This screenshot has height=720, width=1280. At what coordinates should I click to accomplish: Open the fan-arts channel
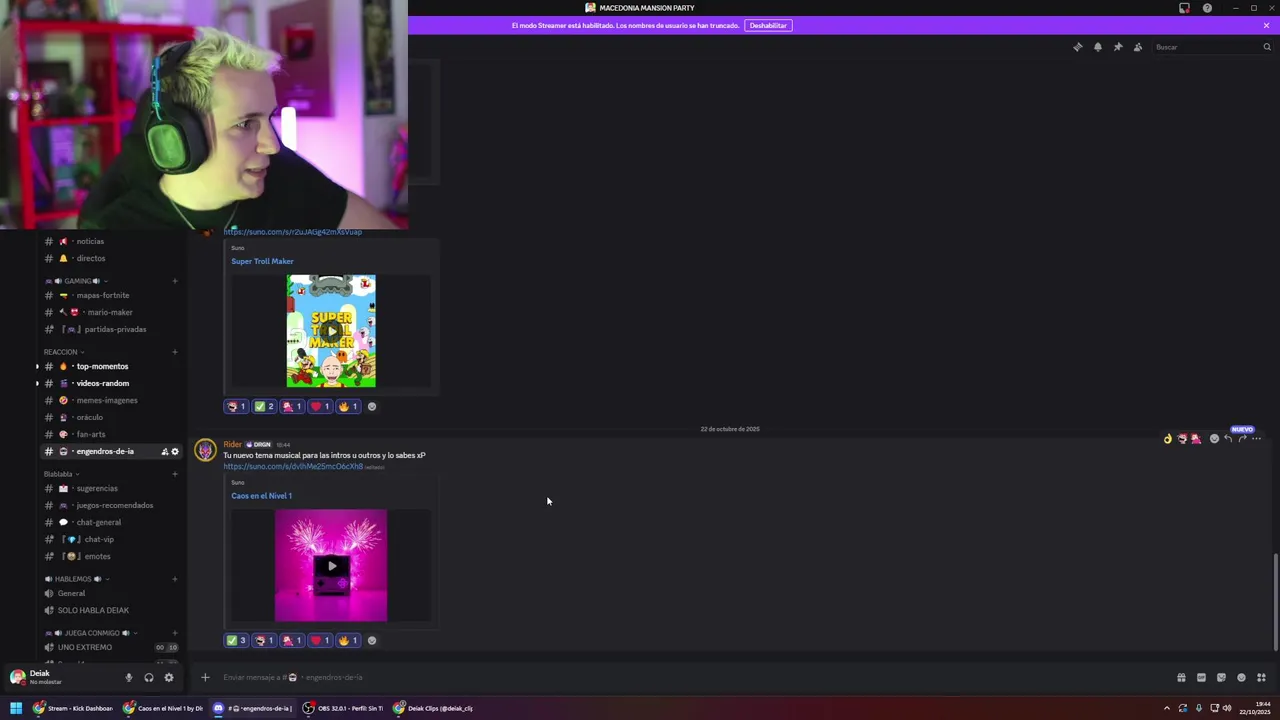(112, 434)
